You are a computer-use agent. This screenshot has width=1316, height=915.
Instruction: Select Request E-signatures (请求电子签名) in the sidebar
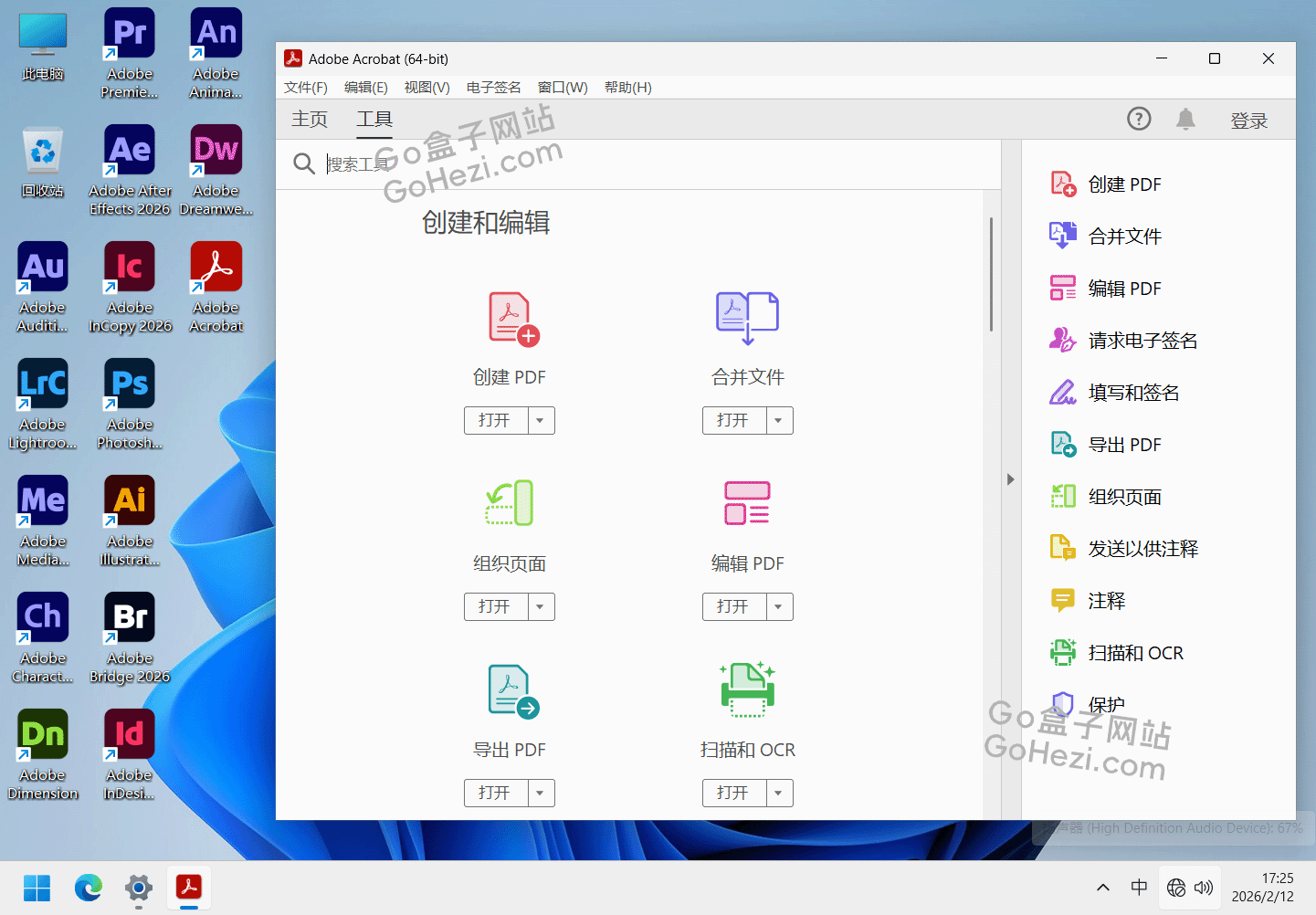tap(1142, 341)
